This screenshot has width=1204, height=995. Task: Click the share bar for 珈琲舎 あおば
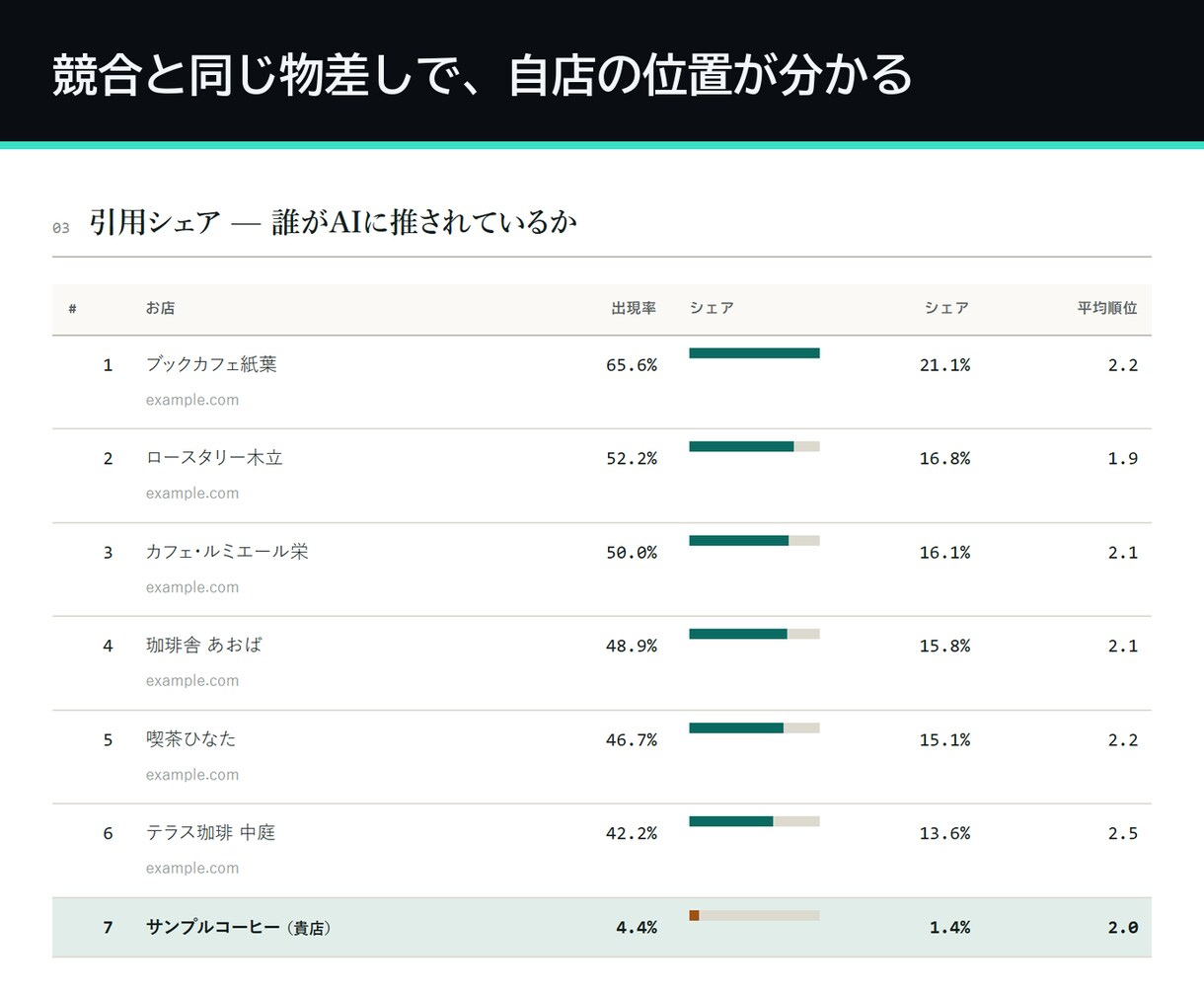[x=754, y=634]
